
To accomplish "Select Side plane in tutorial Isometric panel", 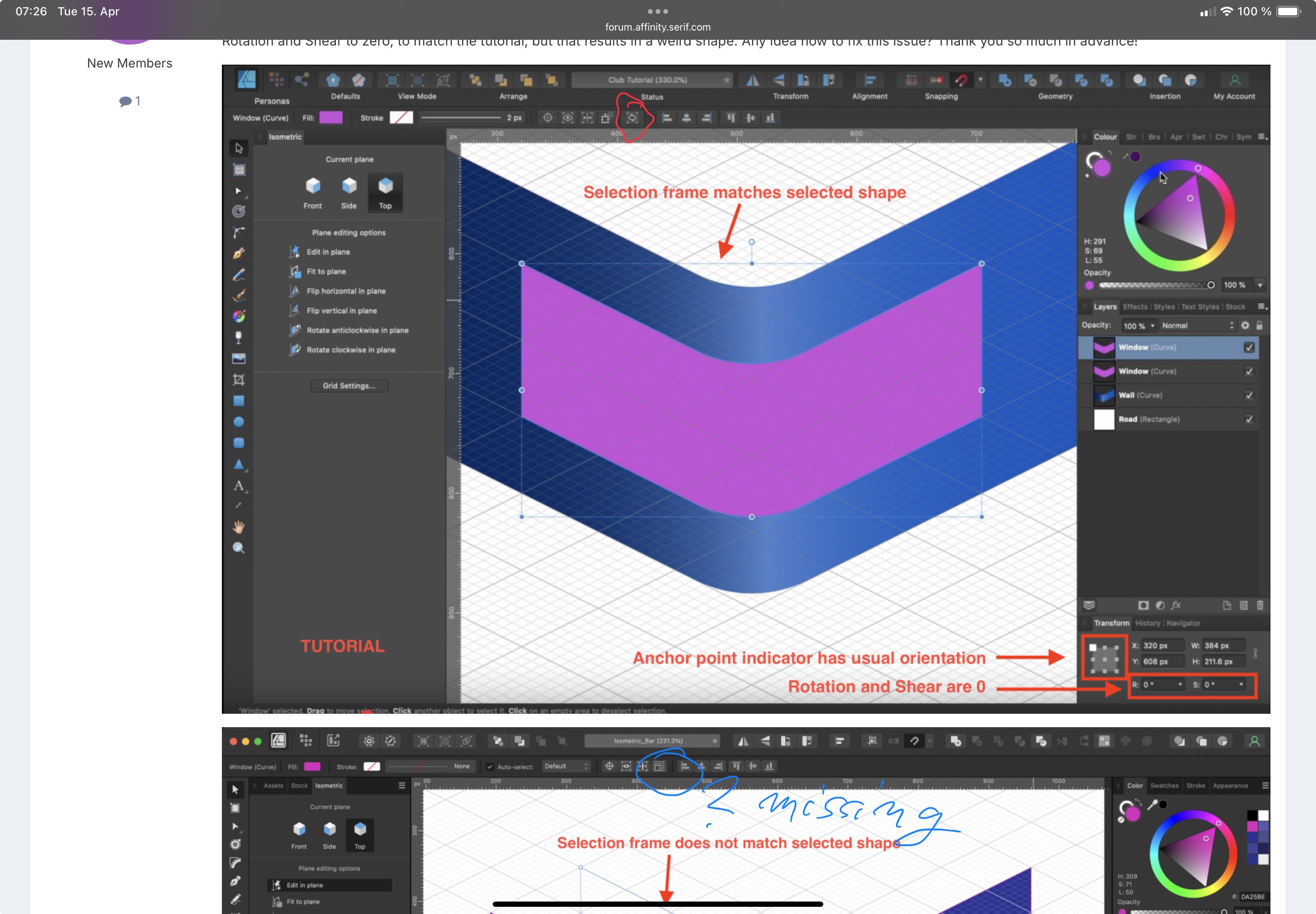I will coord(349,193).
